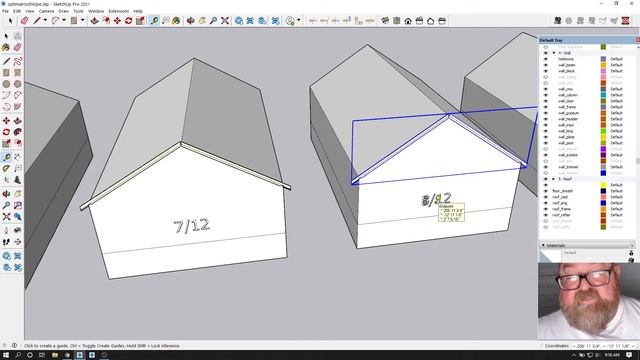Activate the Zoom magnifier tool in top toolbar

(213, 20)
